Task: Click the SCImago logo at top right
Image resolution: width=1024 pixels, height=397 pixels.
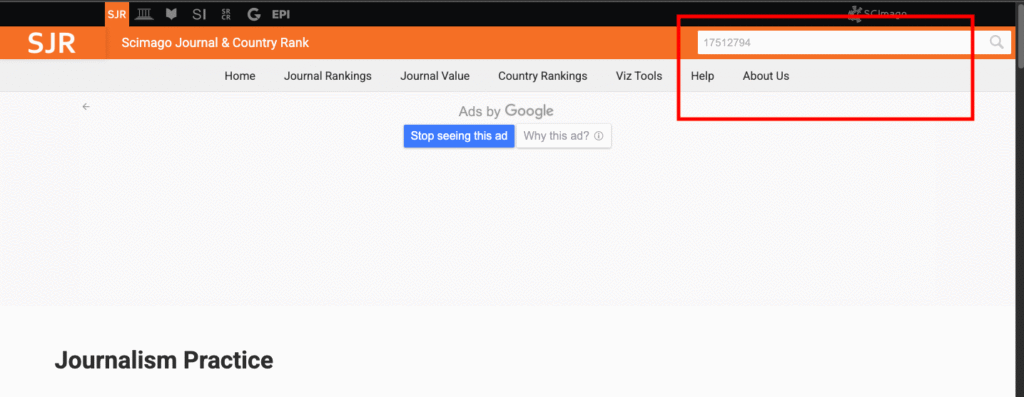Action: pos(877,13)
